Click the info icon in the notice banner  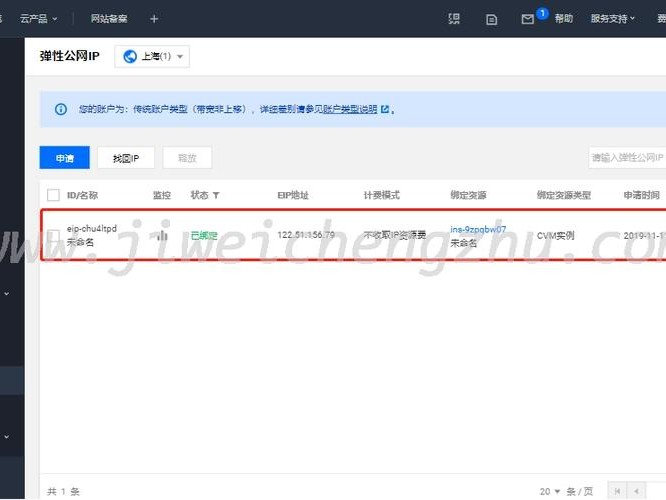pyautogui.click(x=61, y=109)
